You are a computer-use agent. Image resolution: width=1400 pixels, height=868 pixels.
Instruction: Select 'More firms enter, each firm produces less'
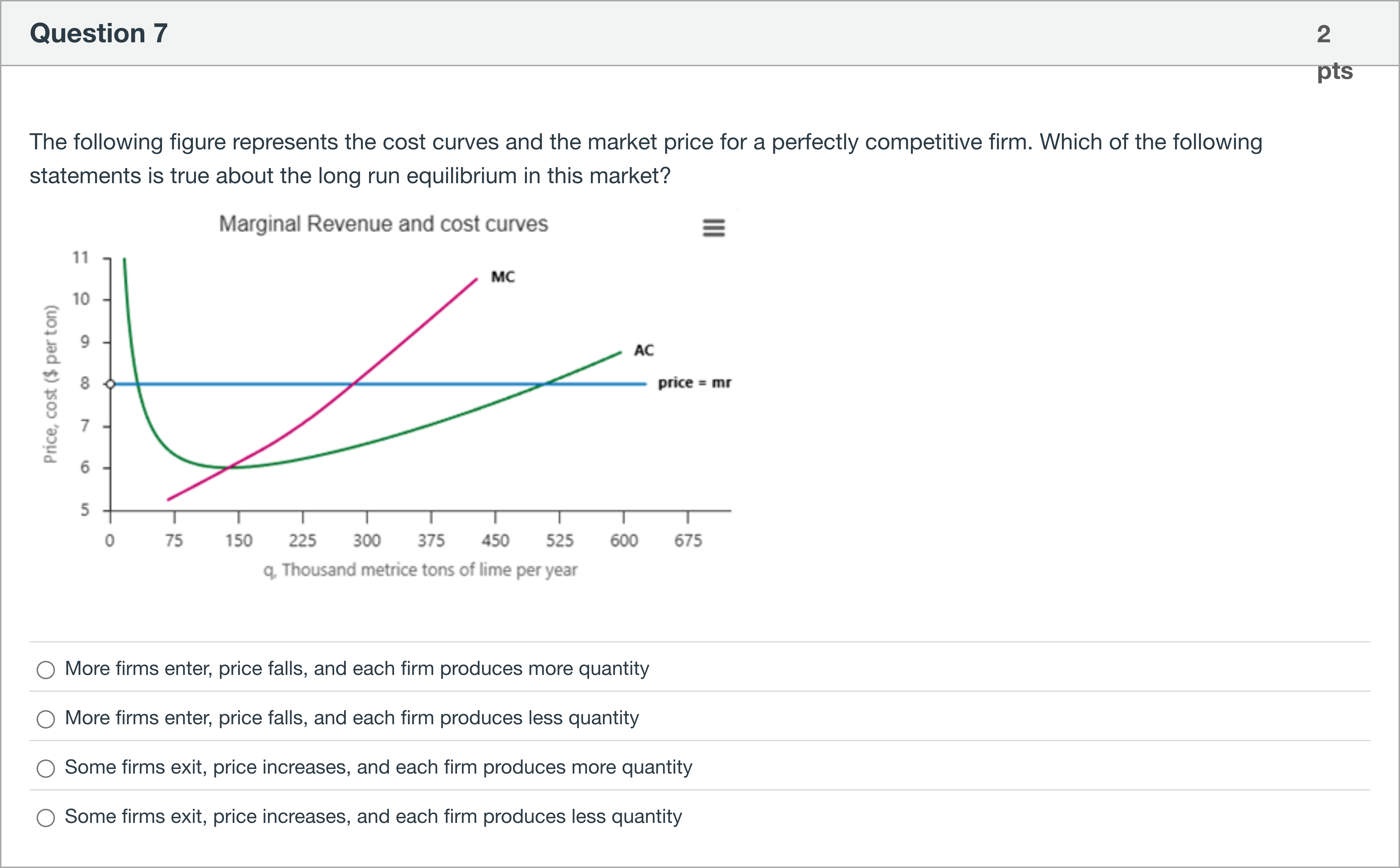pos(46,719)
